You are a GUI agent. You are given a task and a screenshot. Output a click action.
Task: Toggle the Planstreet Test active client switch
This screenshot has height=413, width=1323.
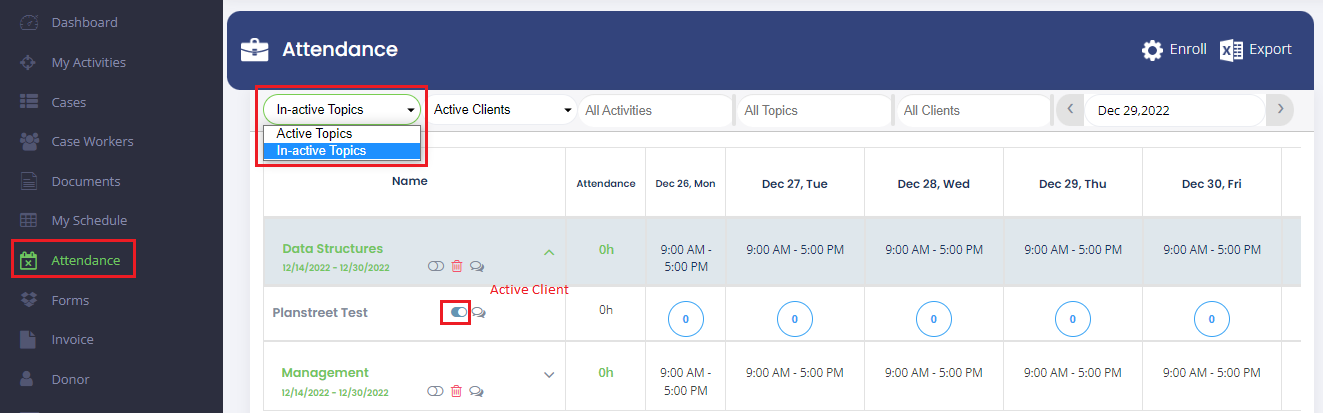pyautogui.click(x=459, y=313)
